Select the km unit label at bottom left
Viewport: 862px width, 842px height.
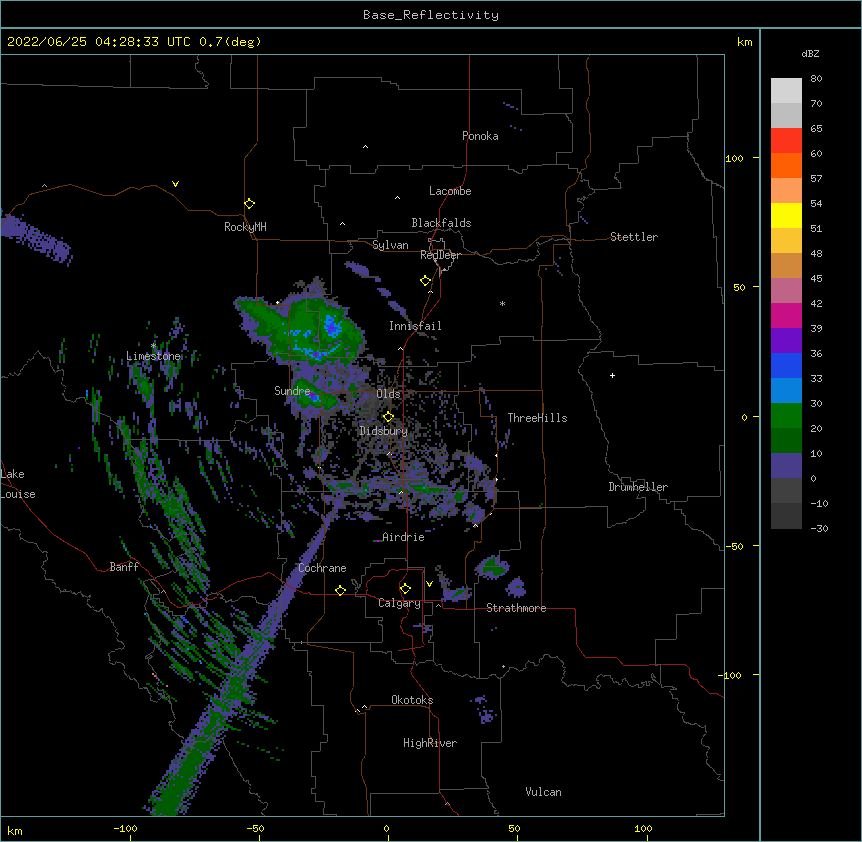(x=14, y=830)
